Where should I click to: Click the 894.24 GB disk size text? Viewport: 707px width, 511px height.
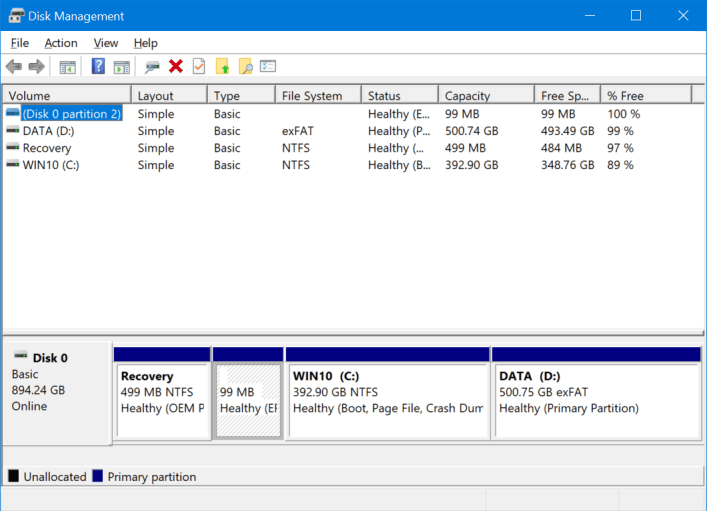tap(38, 390)
